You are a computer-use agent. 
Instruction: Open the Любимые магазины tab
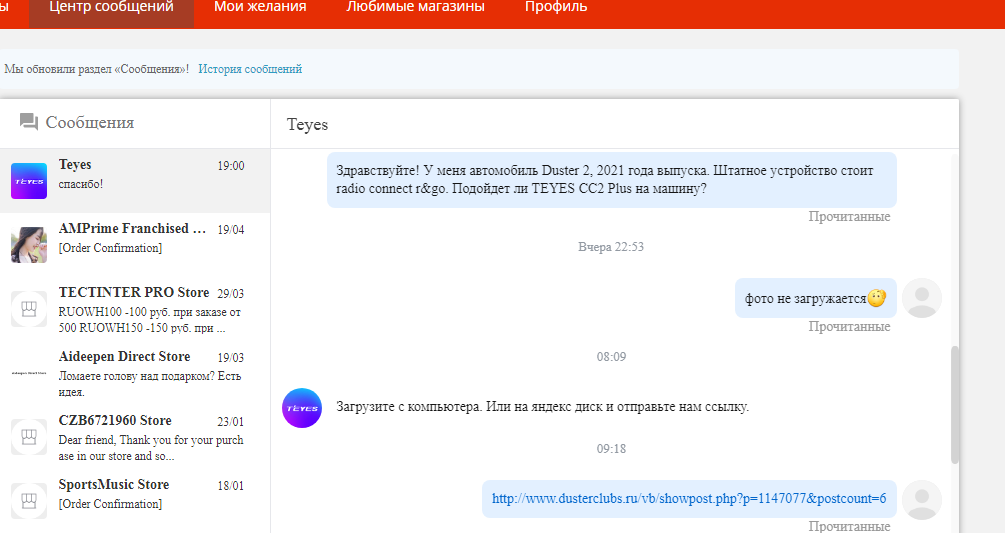(x=415, y=8)
